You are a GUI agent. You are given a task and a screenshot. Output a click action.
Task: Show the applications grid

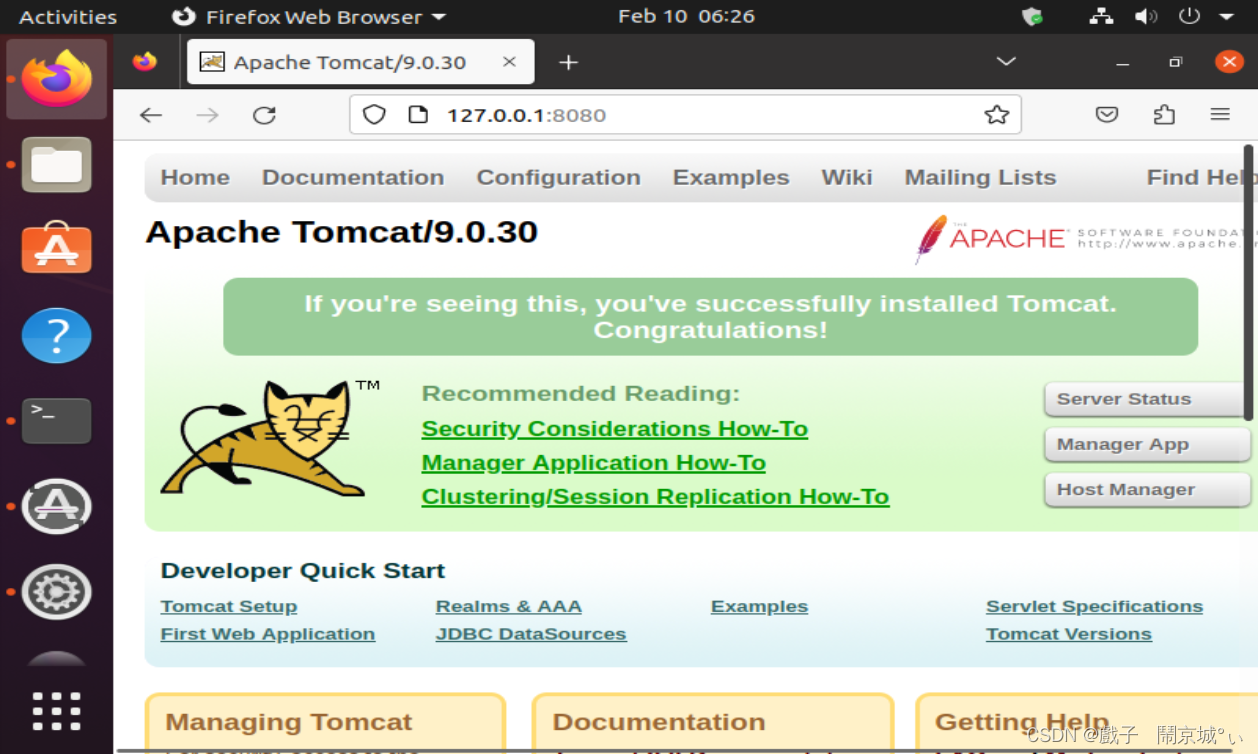tap(57, 711)
